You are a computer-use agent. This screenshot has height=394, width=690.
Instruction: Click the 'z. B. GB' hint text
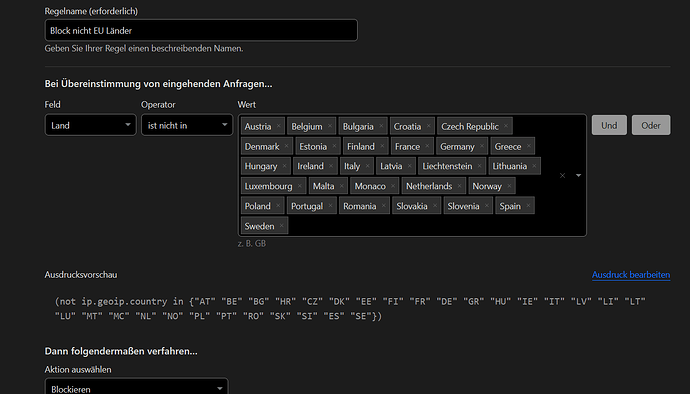pyautogui.click(x=252, y=243)
